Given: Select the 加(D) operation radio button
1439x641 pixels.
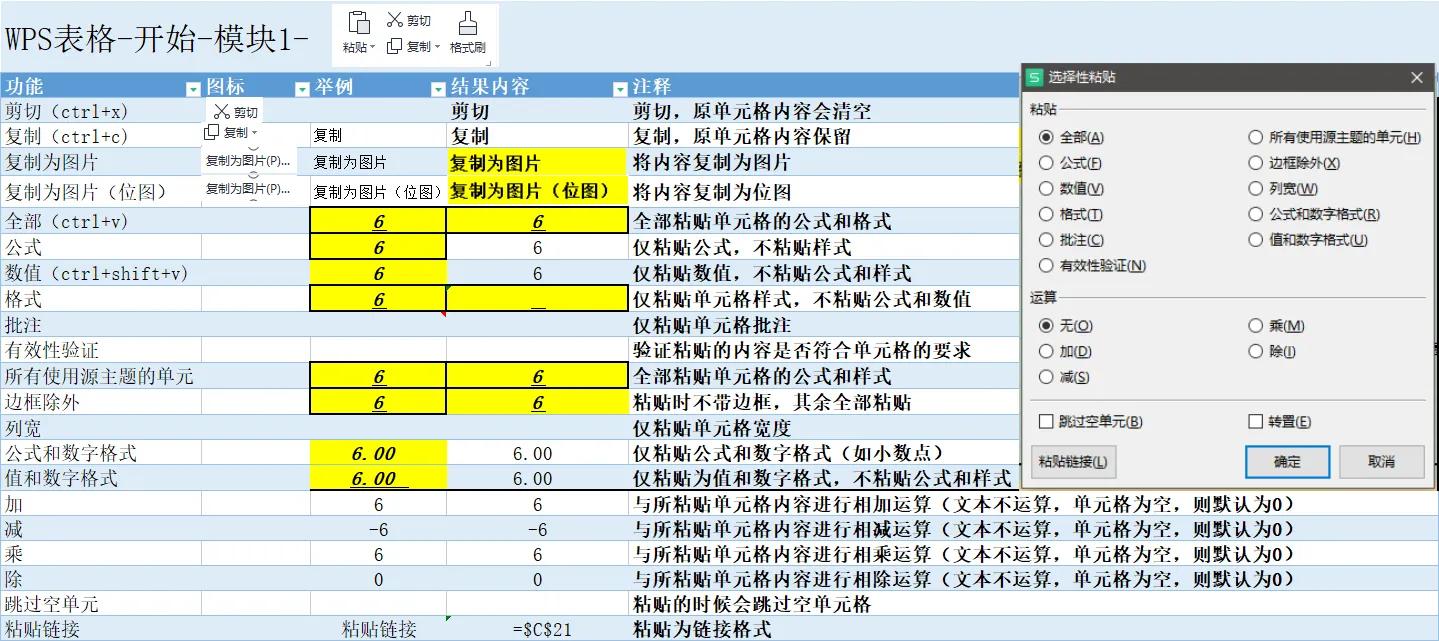Looking at the screenshot, I should [1046, 352].
